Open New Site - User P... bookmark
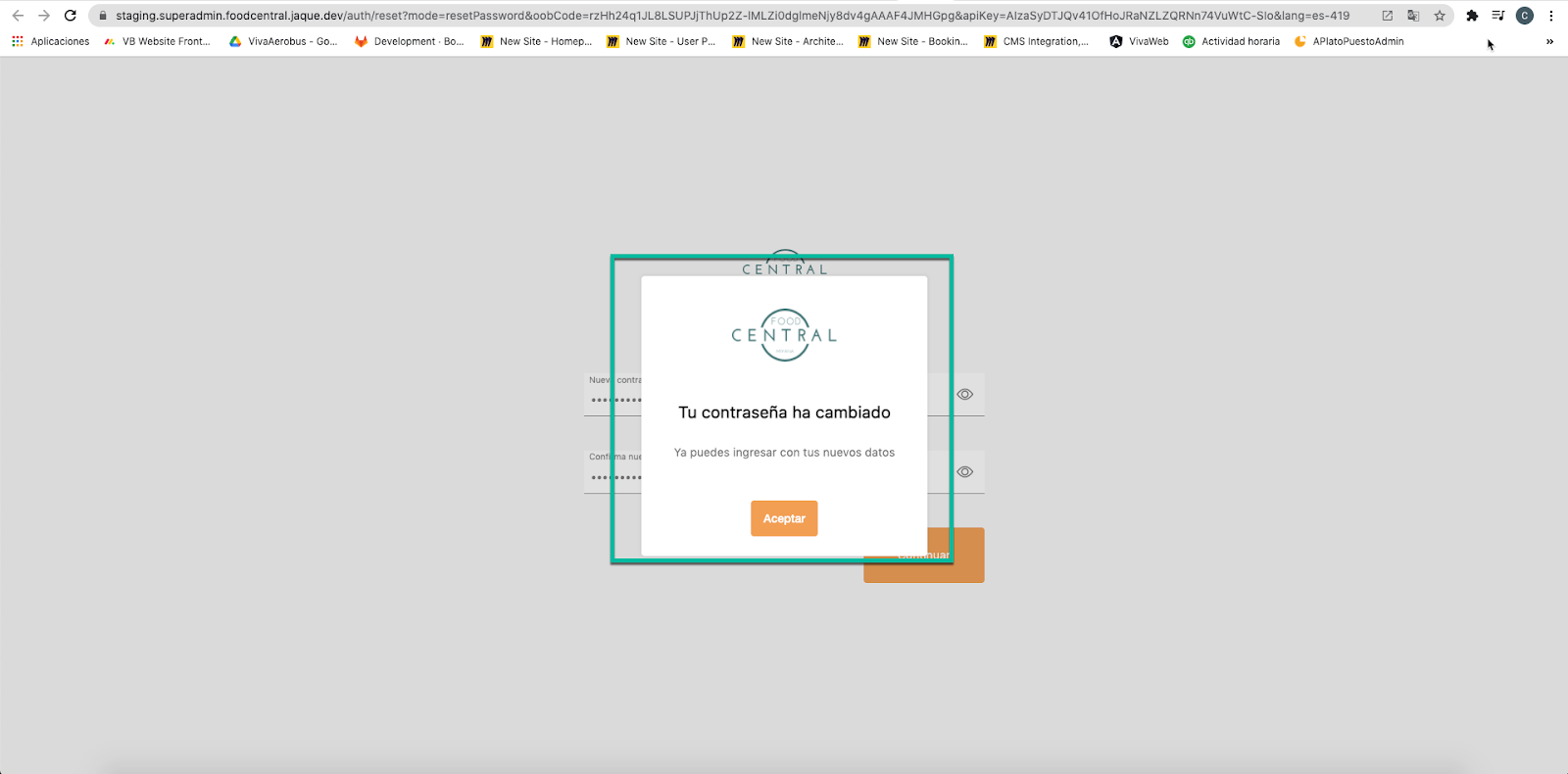Viewport: 1568px width, 774px height. point(661,41)
